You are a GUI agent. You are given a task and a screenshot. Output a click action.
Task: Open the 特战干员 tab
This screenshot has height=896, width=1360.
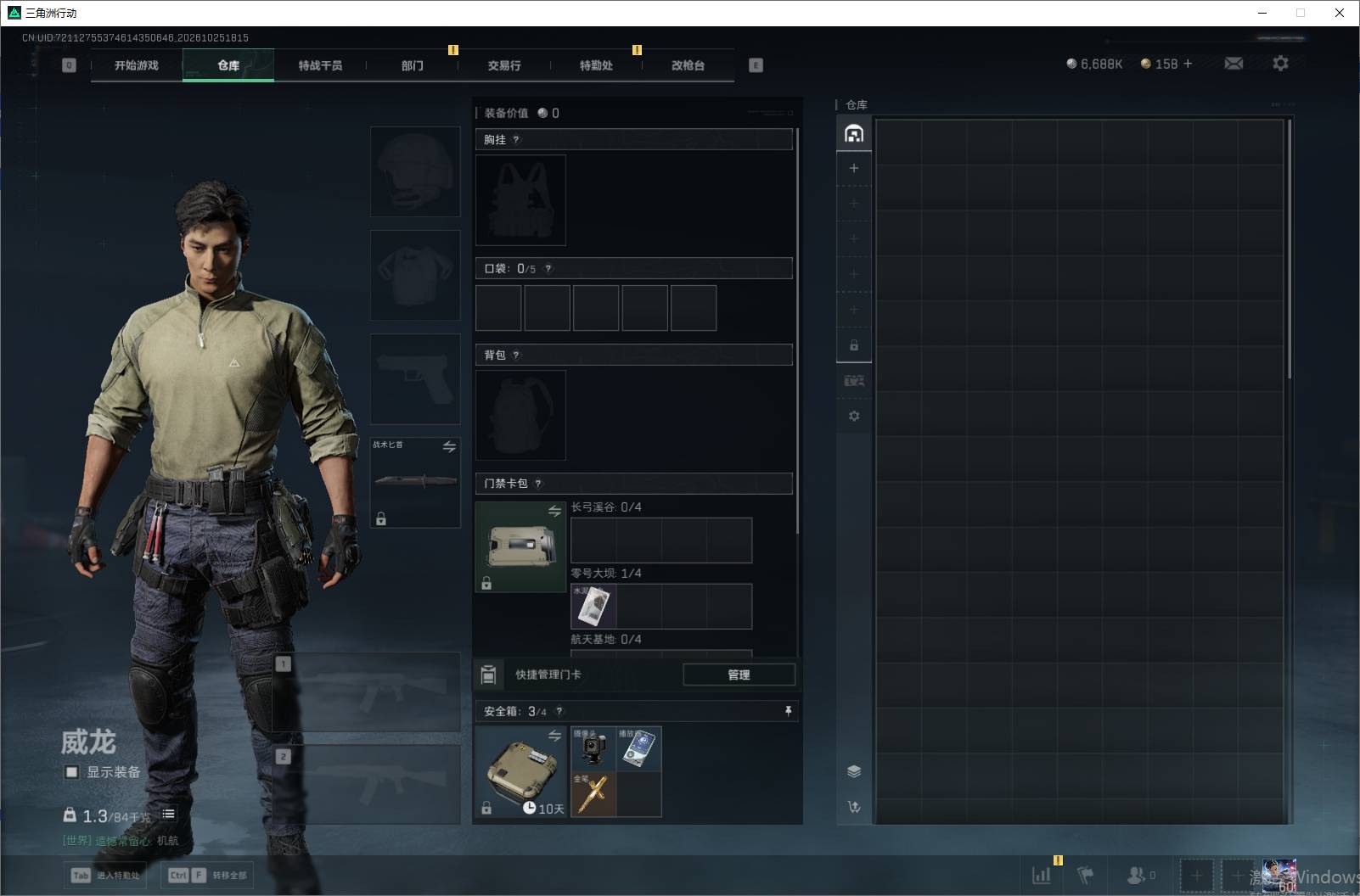320,65
